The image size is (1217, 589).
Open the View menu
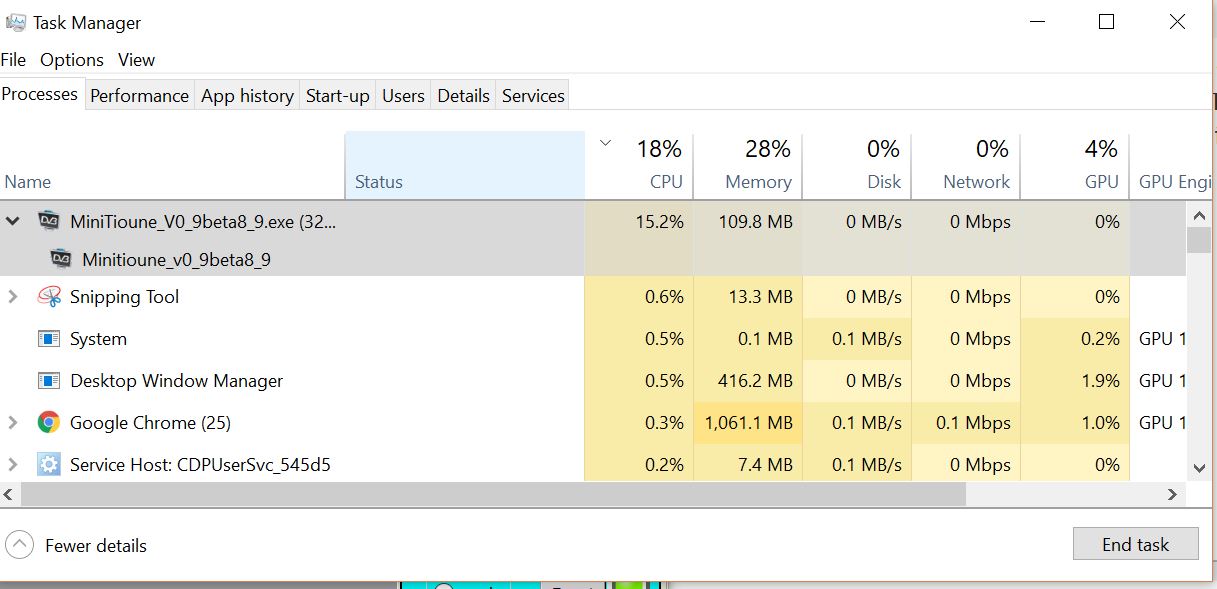click(137, 60)
